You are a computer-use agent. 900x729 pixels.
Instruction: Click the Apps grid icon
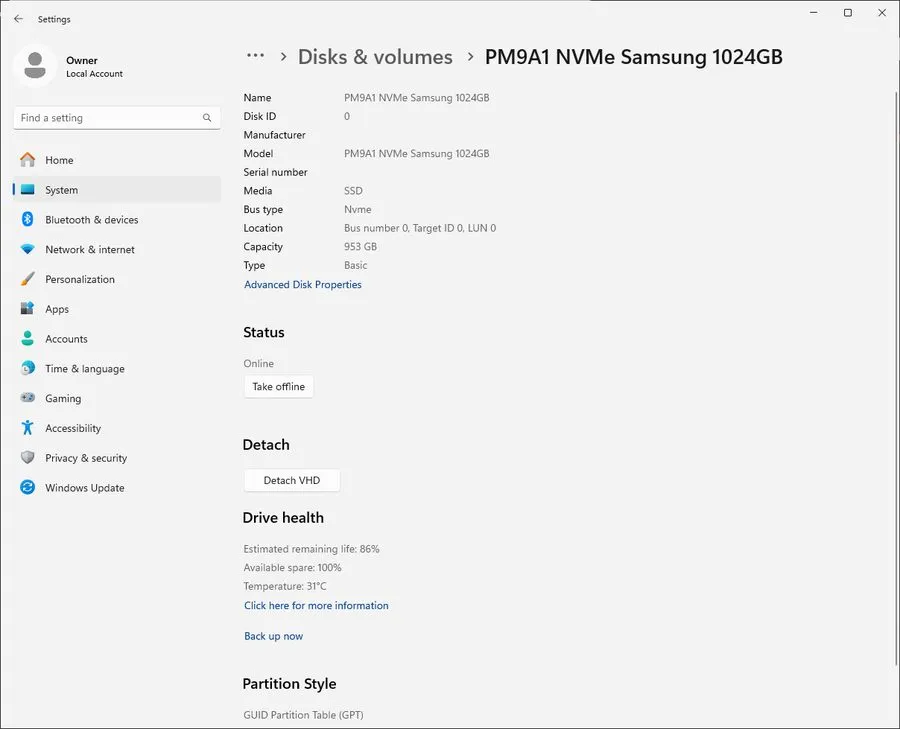pyautogui.click(x=28, y=309)
